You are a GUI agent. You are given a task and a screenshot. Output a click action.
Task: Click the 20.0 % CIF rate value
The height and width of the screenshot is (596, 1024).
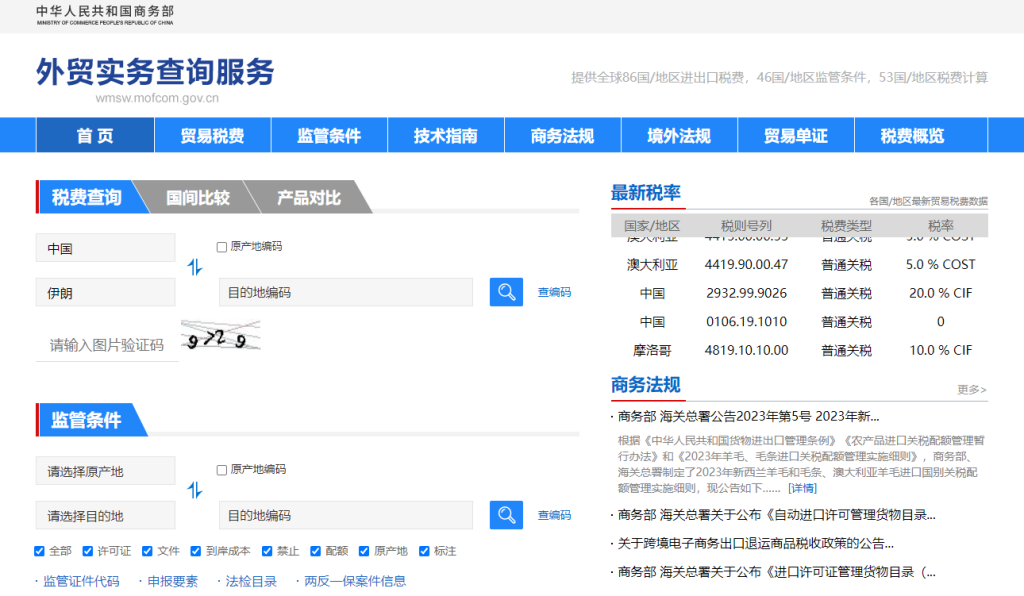[x=940, y=293]
